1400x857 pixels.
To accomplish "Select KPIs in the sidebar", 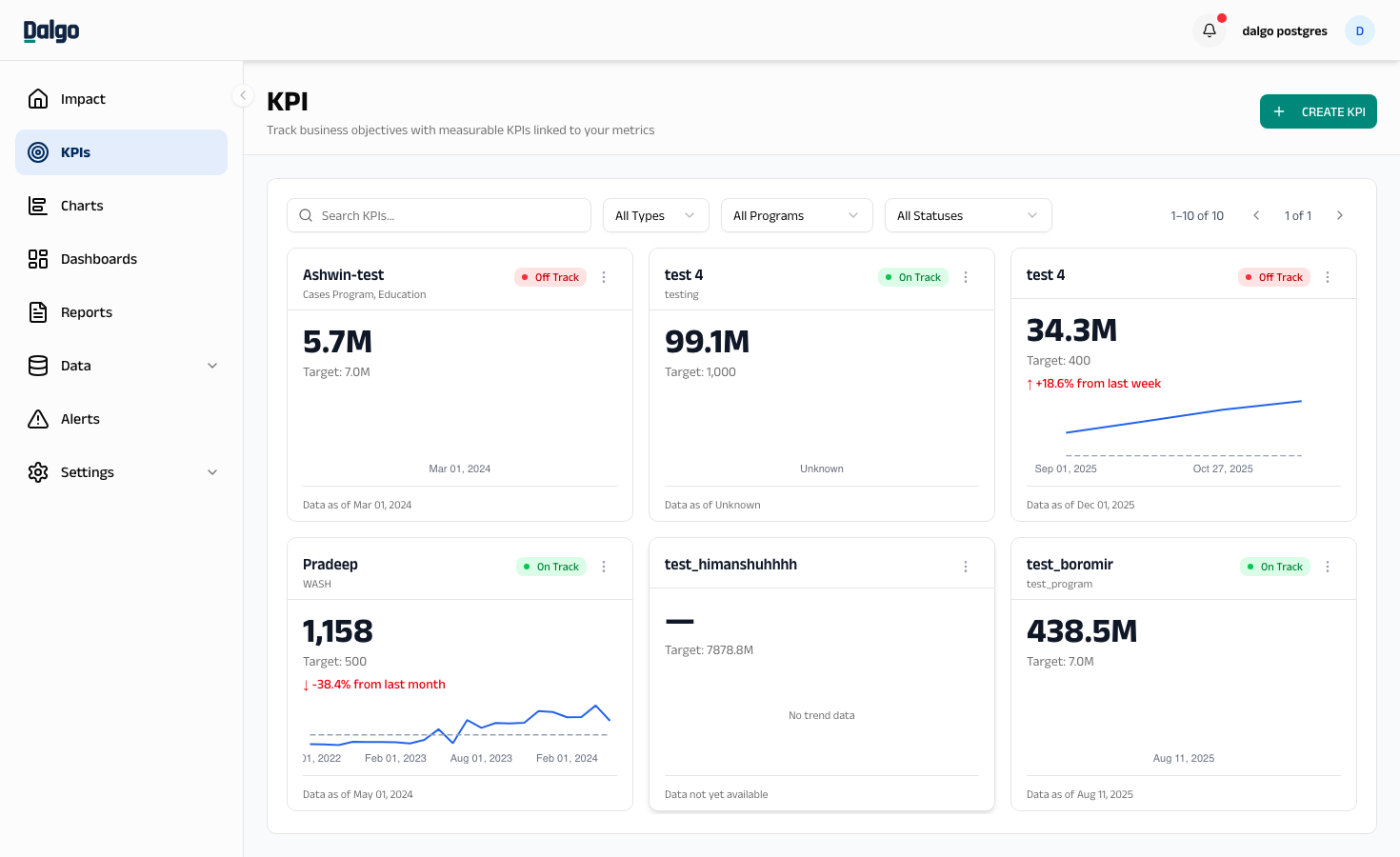I will (x=122, y=152).
